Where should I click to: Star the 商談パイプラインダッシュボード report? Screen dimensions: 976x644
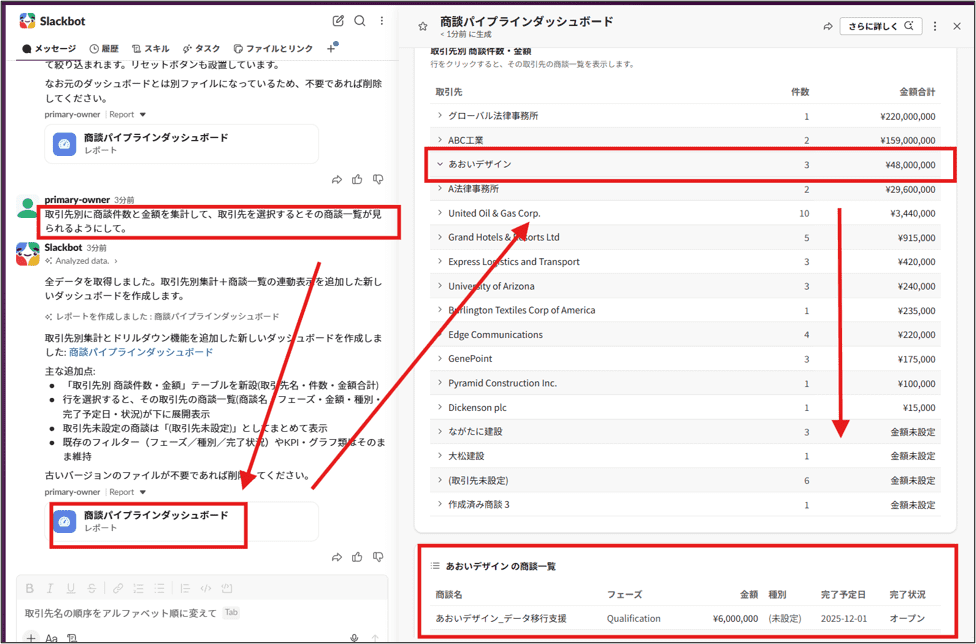click(x=423, y=26)
